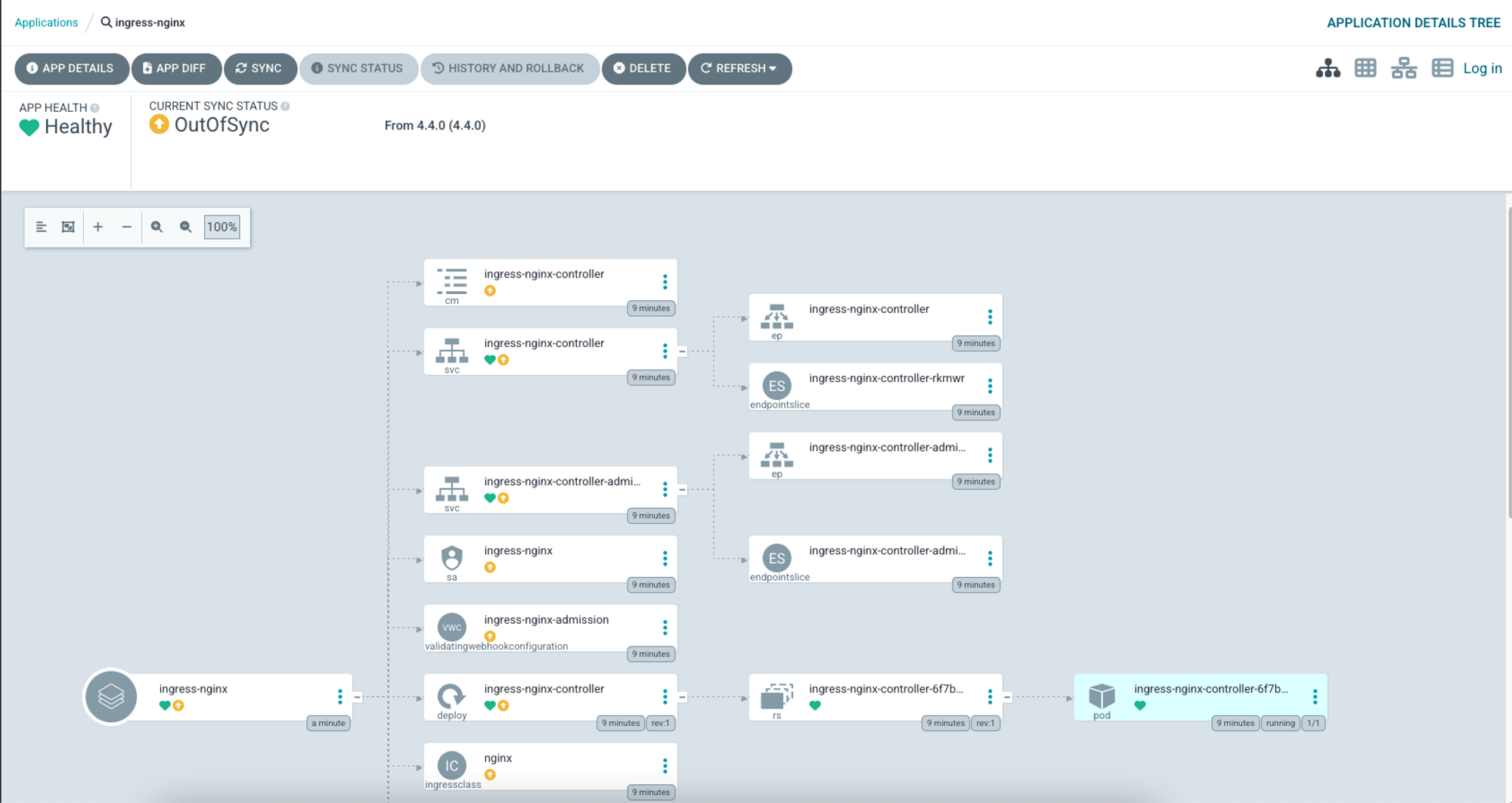1512x803 pixels.
Task: Zoom out of the resource graph
Action: [185, 227]
